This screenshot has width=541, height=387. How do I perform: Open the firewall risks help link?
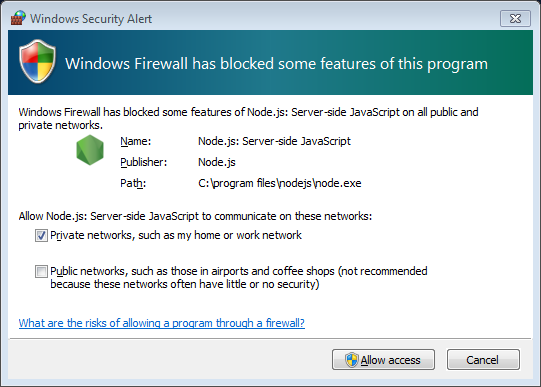click(x=161, y=323)
